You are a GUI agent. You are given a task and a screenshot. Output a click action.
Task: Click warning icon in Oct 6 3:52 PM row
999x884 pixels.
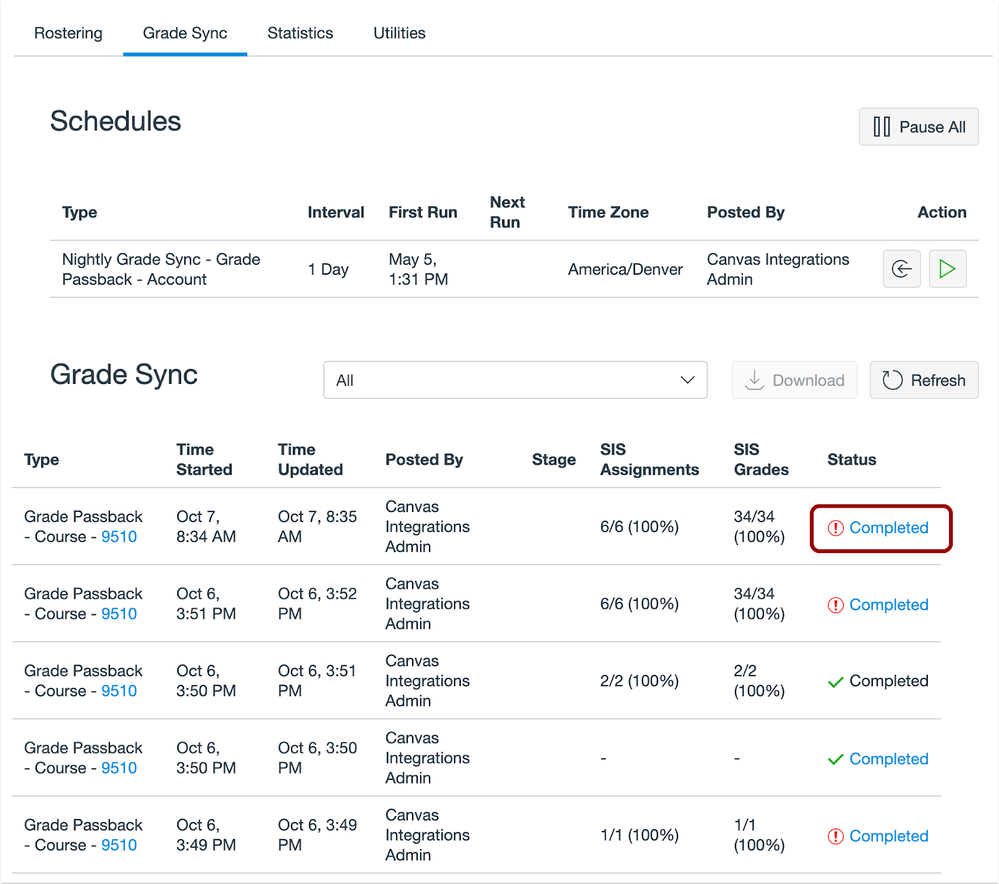836,605
